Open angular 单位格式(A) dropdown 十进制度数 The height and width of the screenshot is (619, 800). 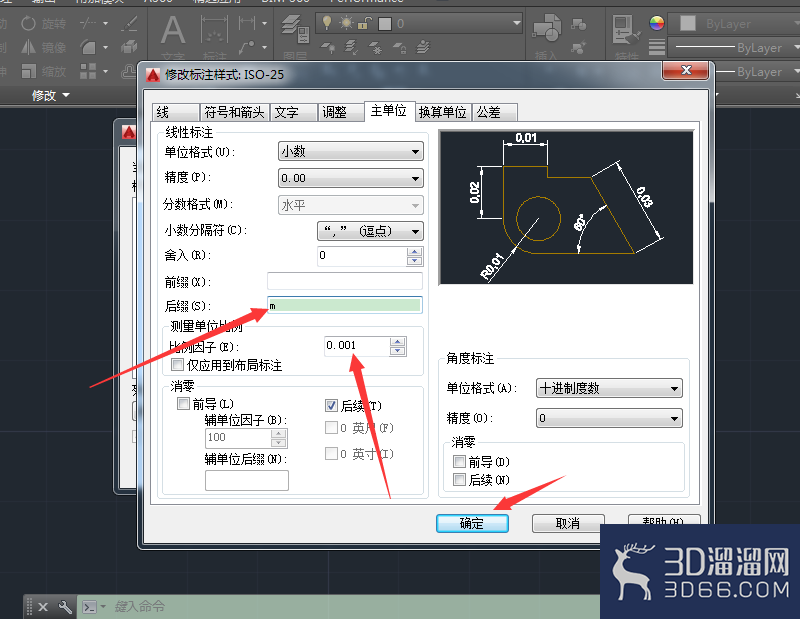[609, 388]
